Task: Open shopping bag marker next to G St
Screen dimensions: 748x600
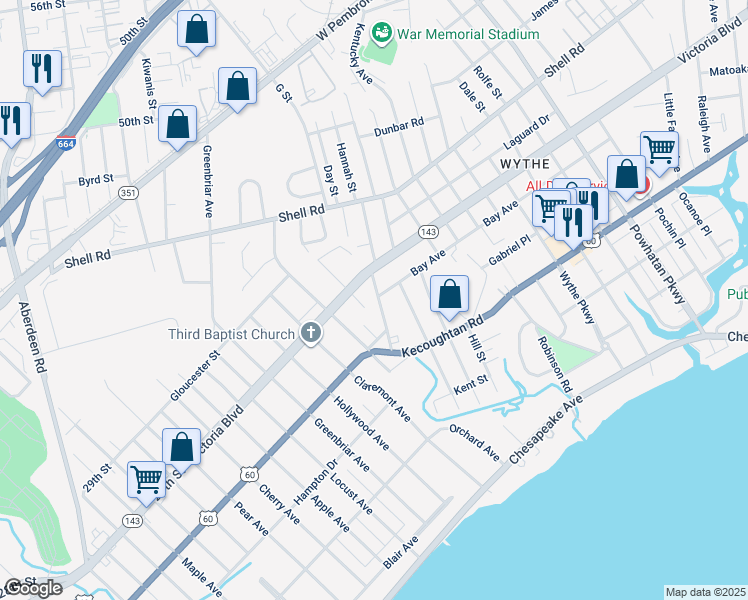Action: tap(238, 87)
